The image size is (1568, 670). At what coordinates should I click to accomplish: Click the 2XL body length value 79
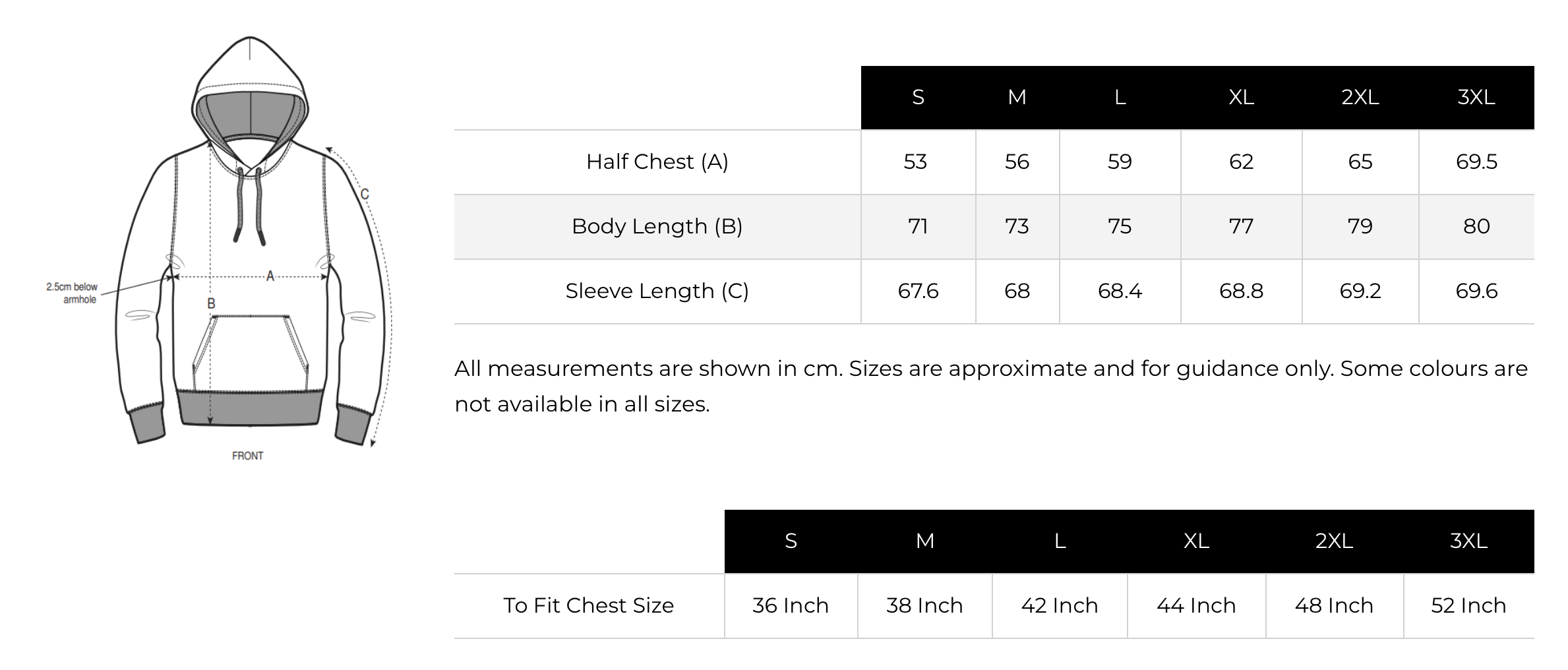(x=1360, y=226)
